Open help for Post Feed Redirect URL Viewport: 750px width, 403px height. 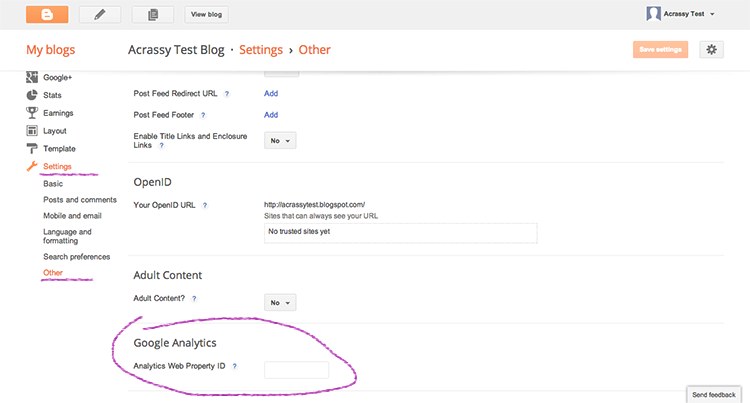[227, 94]
